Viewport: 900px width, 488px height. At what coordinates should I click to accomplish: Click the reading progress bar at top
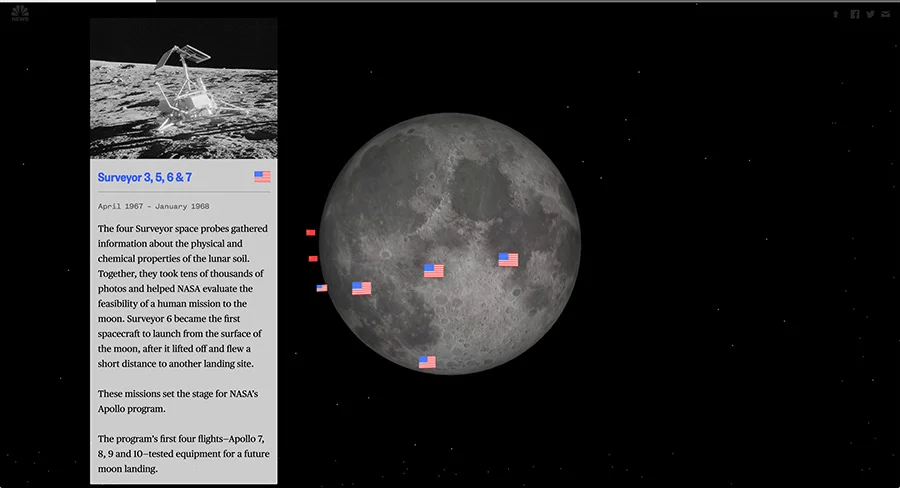450,1
